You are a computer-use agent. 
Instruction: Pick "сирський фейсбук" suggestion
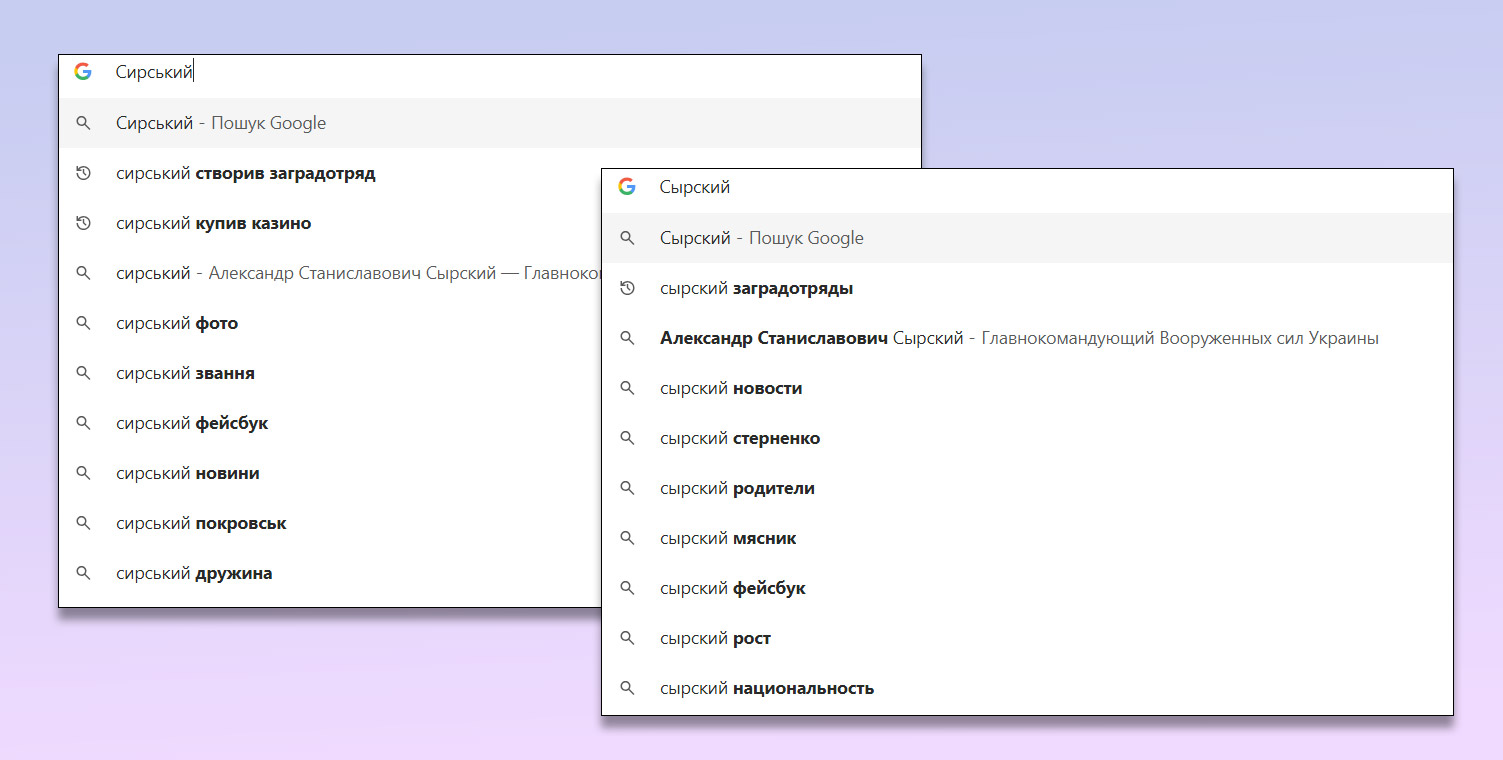pos(192,423)
